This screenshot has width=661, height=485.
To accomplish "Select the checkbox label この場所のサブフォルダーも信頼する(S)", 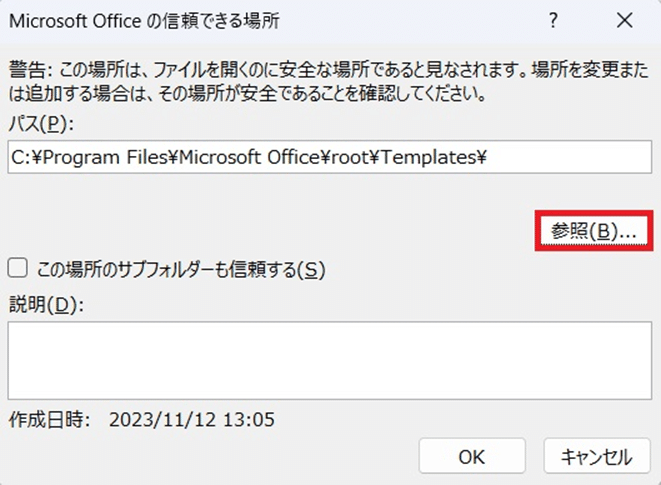I will click(x=181, y=269).
